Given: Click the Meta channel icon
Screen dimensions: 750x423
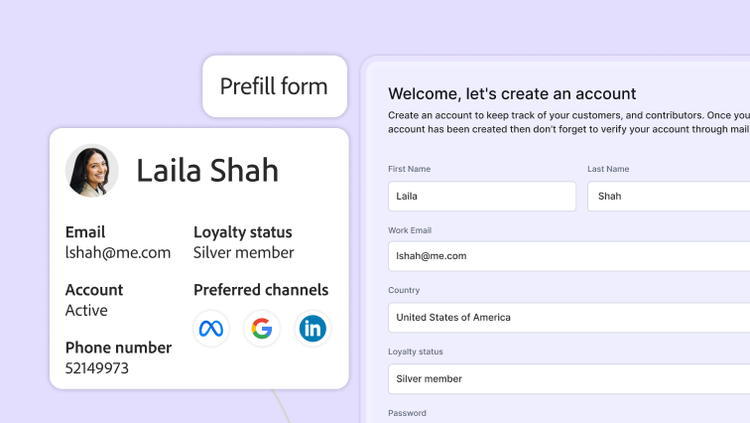Looking at the screenshot, I should tap(211, 329).
